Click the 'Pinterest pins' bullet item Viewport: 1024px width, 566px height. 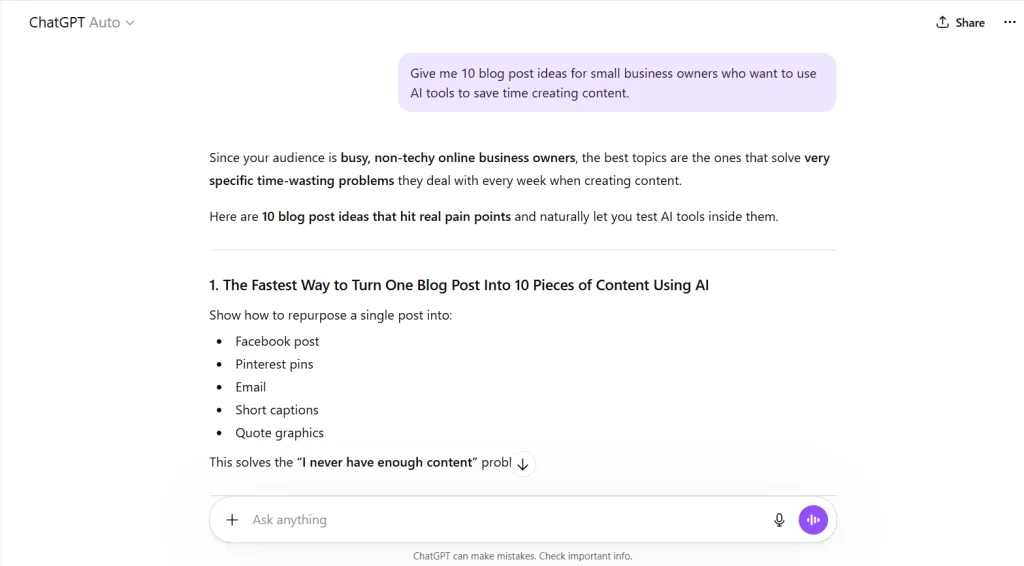pos(274,364)
